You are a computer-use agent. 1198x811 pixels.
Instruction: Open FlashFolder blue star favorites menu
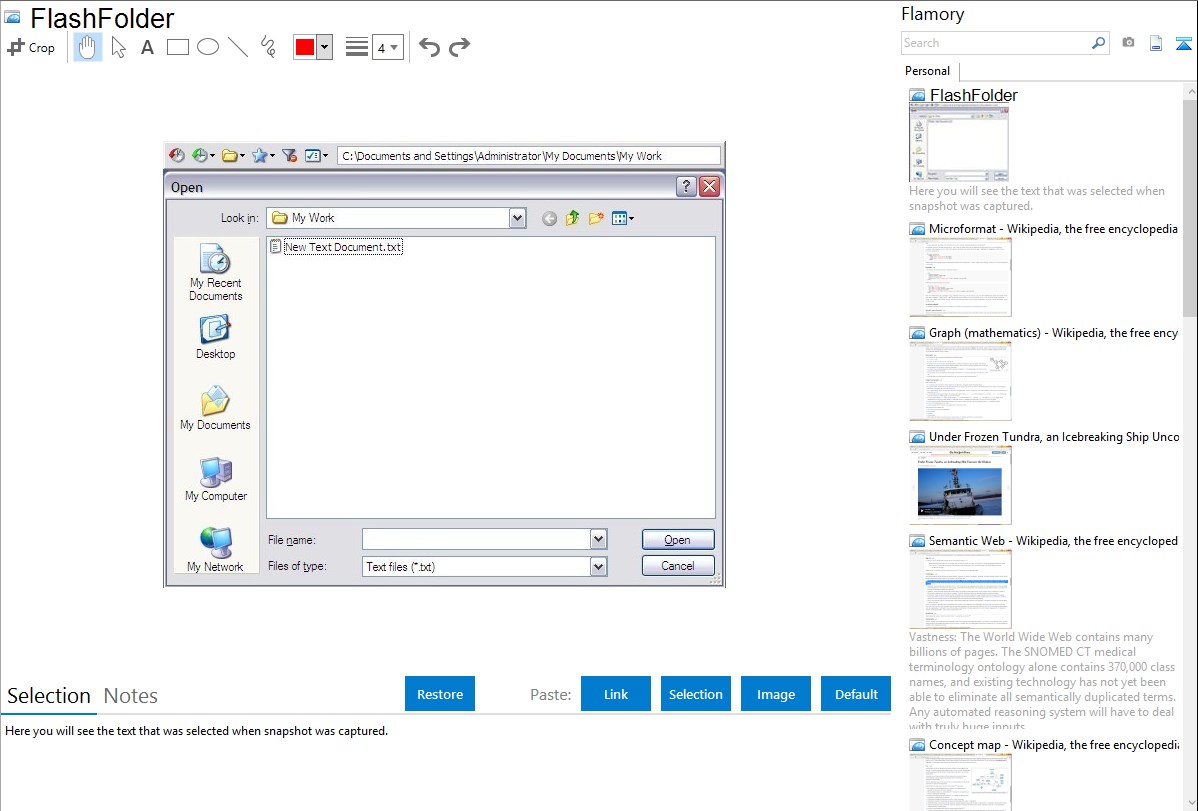[x=264, y=155]
